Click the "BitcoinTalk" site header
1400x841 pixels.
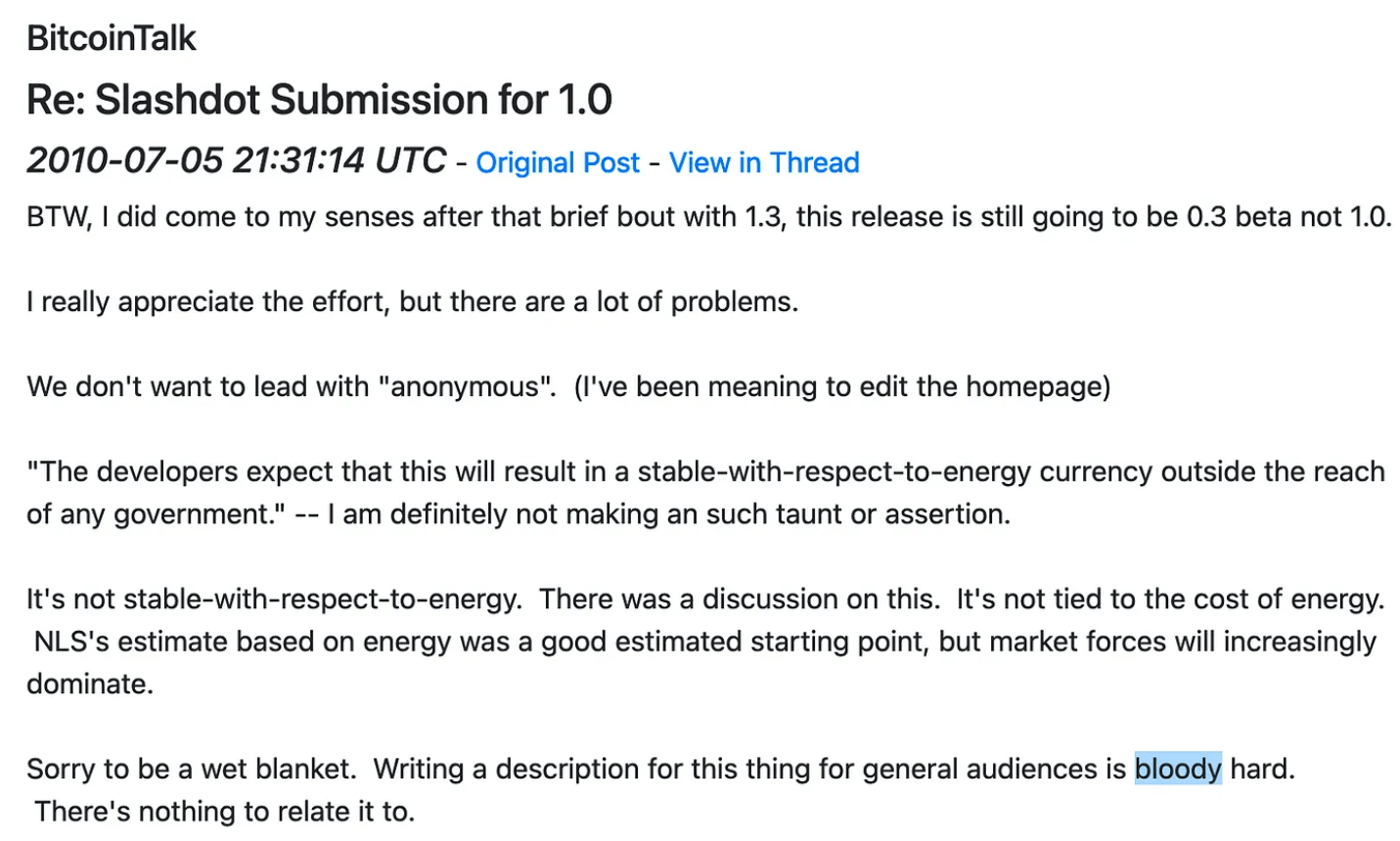(x=112, y=38)
